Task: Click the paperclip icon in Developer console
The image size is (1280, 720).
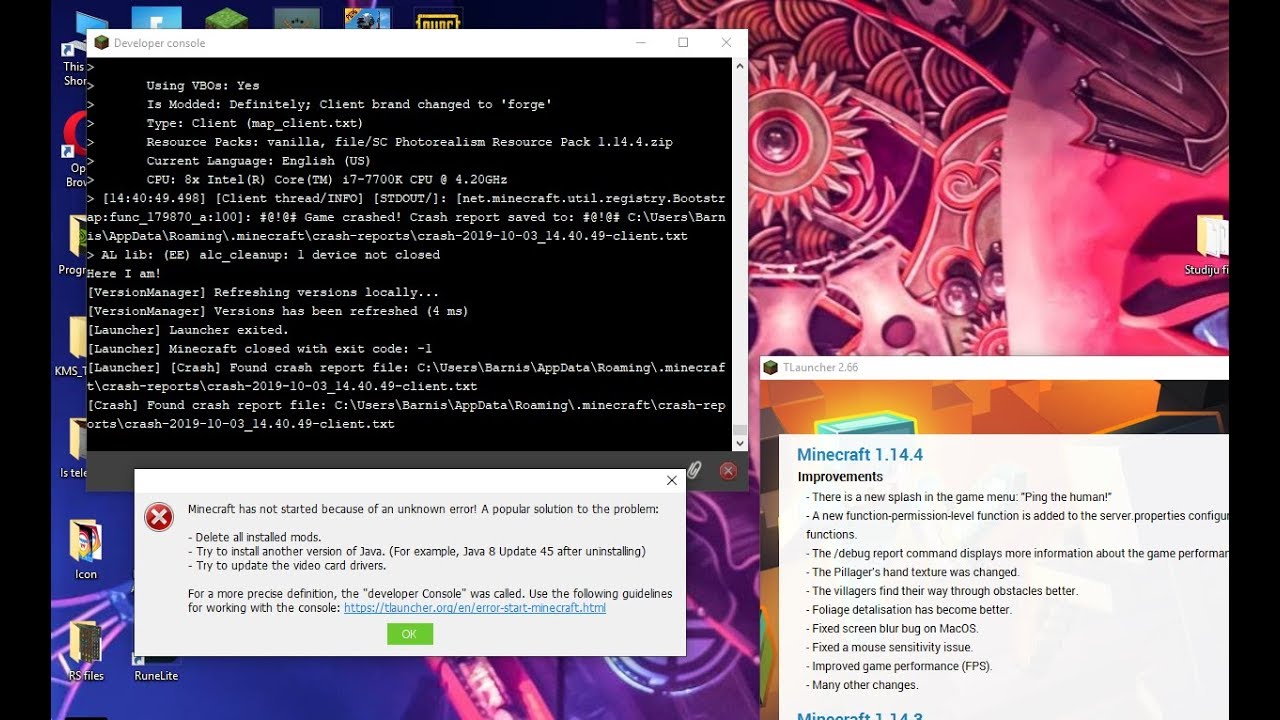Action: pyautogui.click(x=694, y=470)
